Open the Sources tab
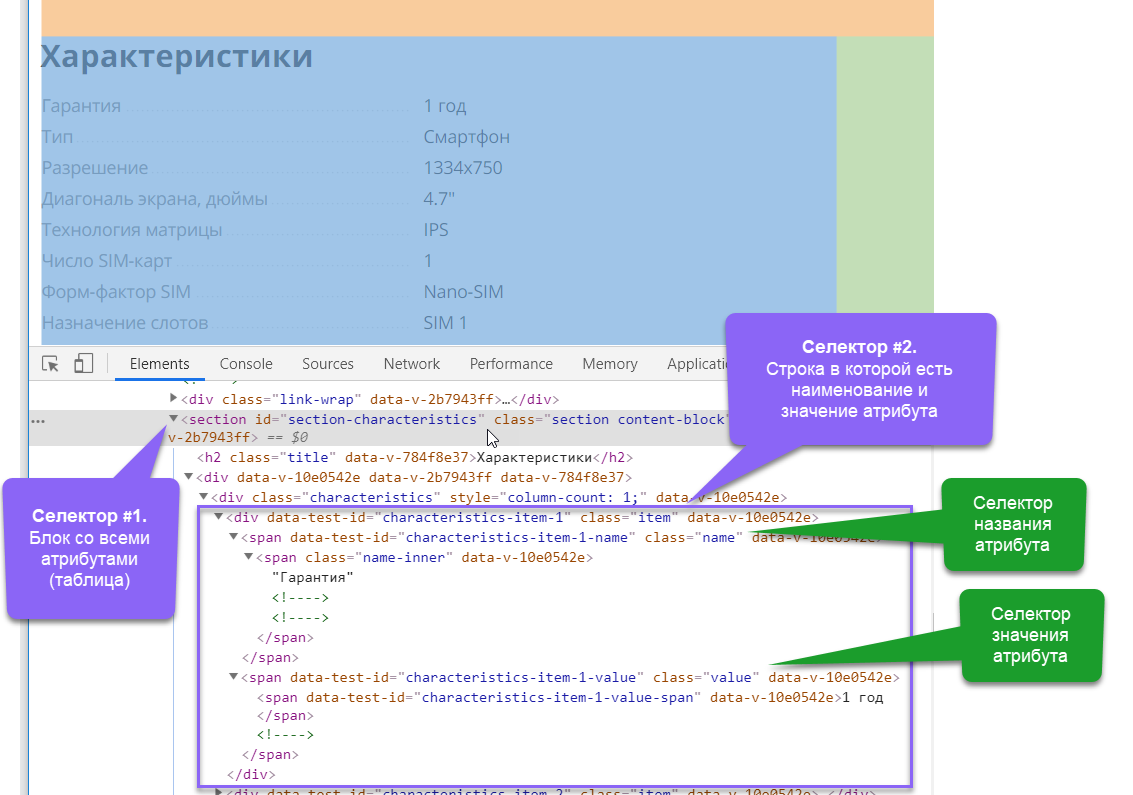This screenshot has height=795, width=1133. click(x=328, y=364)
